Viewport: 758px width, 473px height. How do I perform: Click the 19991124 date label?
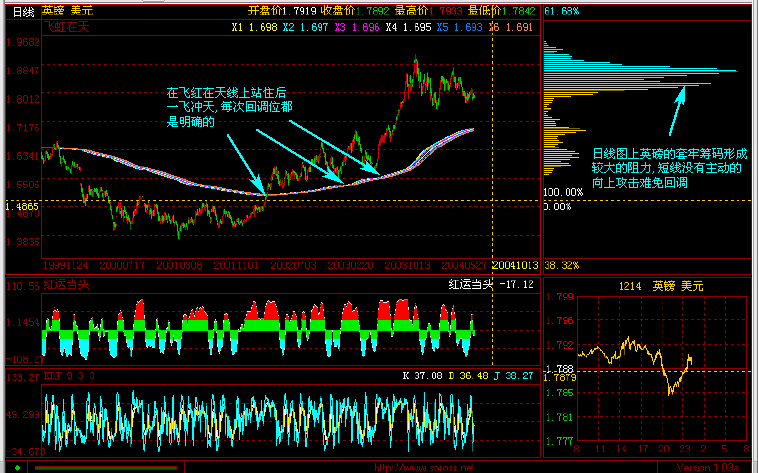[x=66, y=266]
